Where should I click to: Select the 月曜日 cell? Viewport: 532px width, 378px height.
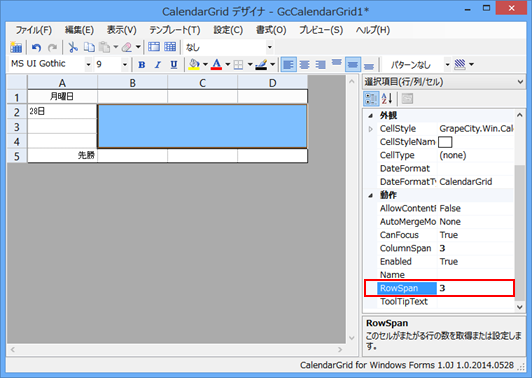click(62, 97)
